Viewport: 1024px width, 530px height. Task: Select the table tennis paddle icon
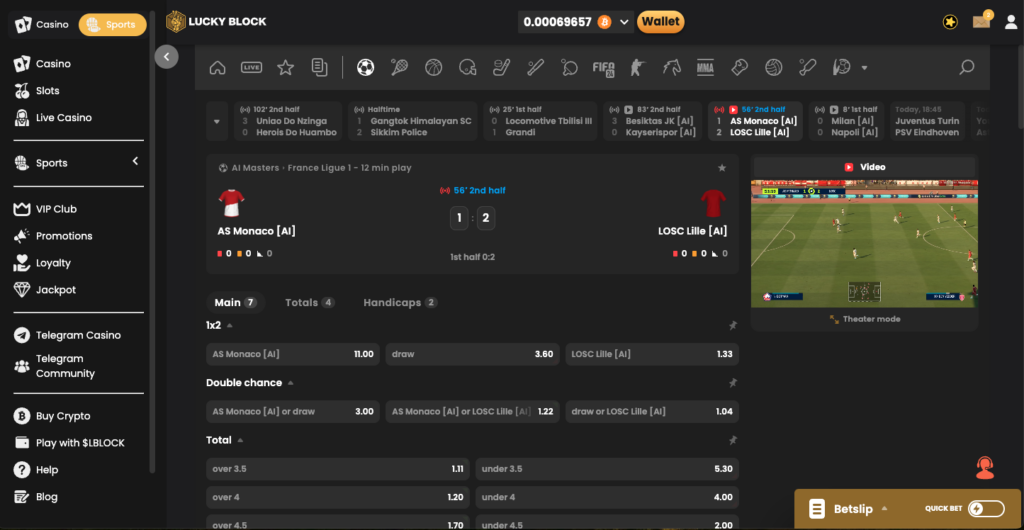pos(569,67)
